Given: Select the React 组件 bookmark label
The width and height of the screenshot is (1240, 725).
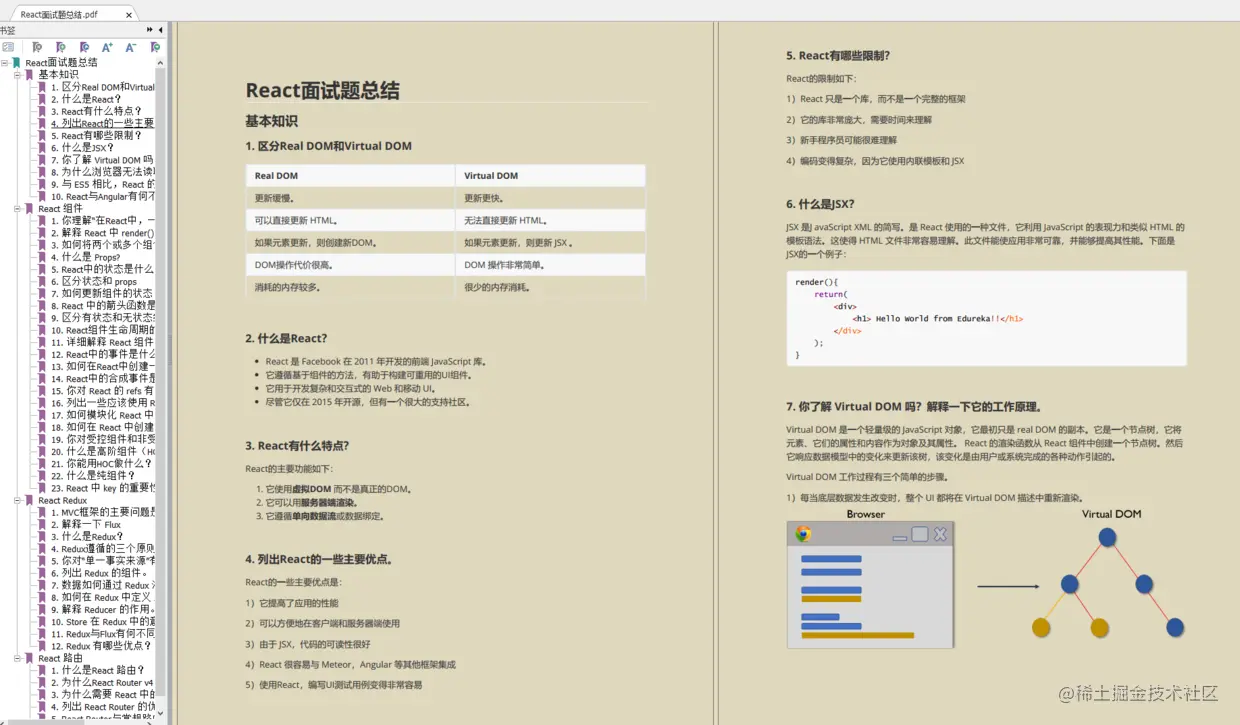Looking at the screenshot, I should click(x=61, y=209).
